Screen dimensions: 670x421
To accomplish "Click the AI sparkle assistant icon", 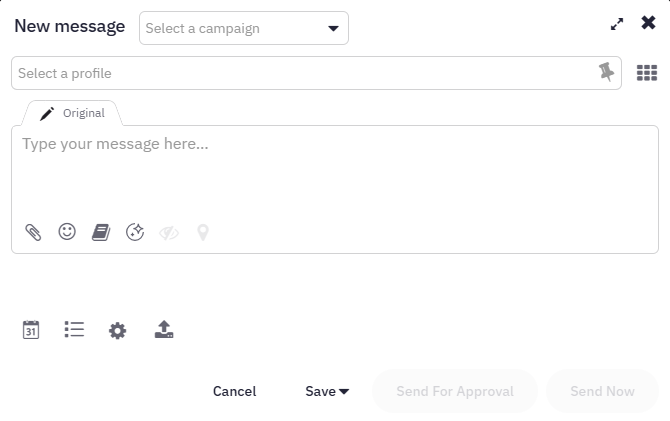I will pyautogui.click(x=135, y=232).
